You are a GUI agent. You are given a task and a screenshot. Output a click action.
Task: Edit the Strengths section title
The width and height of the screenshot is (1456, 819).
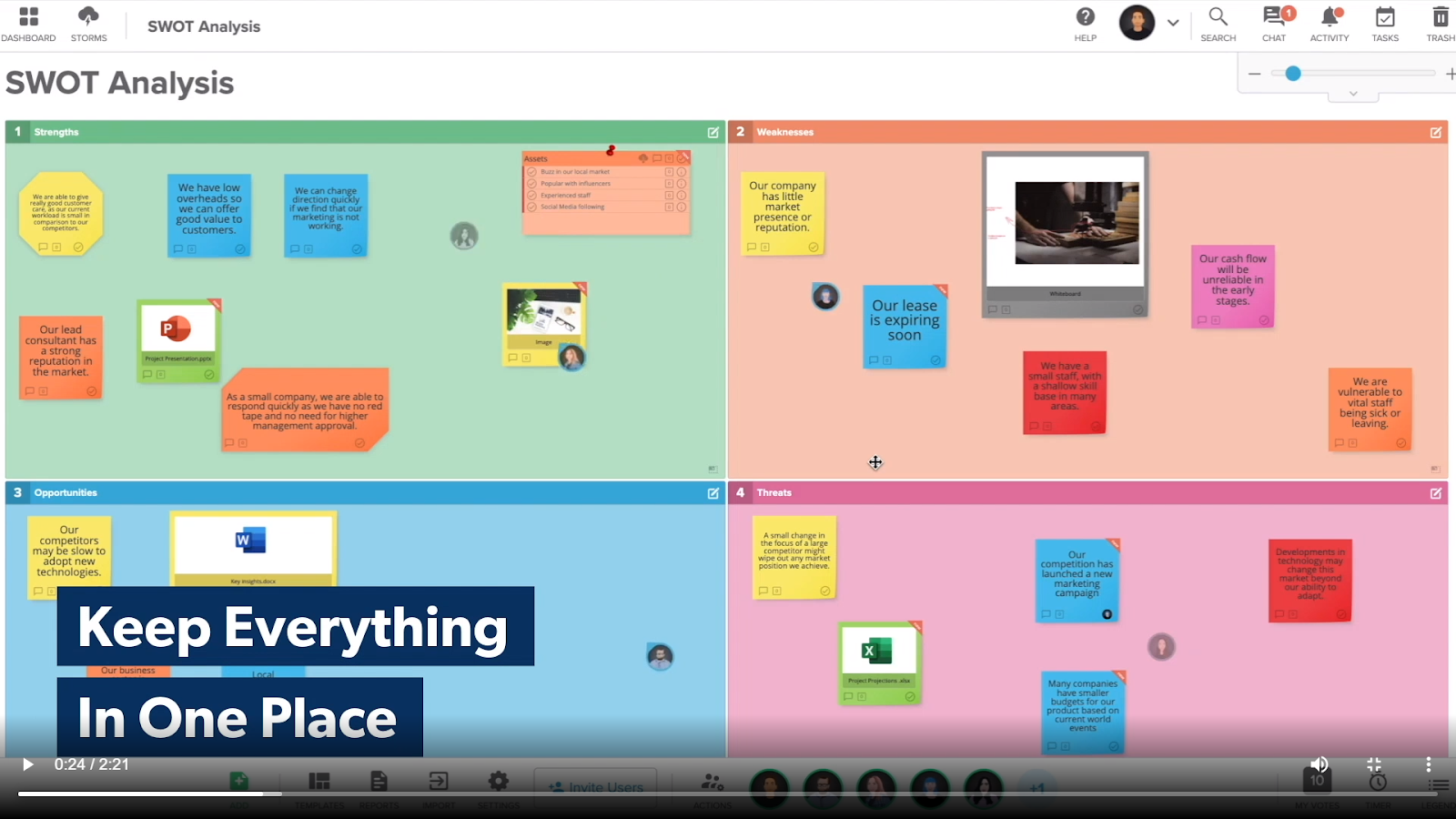pyautogui.click(x=713, y=132)
